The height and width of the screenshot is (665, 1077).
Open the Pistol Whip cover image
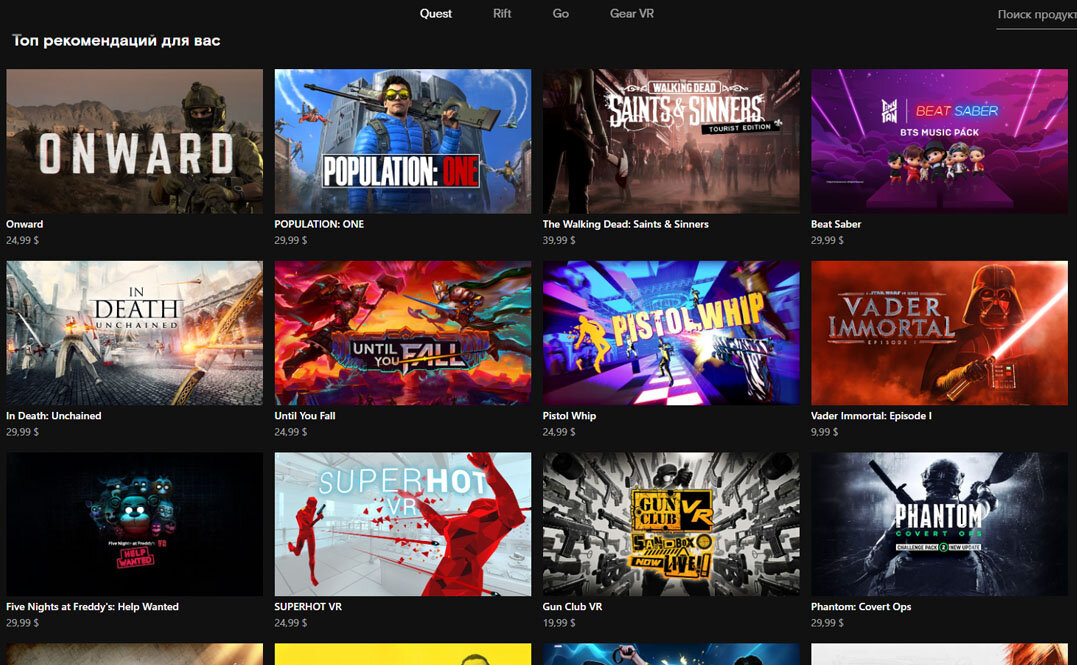click(x=671, y=332)
